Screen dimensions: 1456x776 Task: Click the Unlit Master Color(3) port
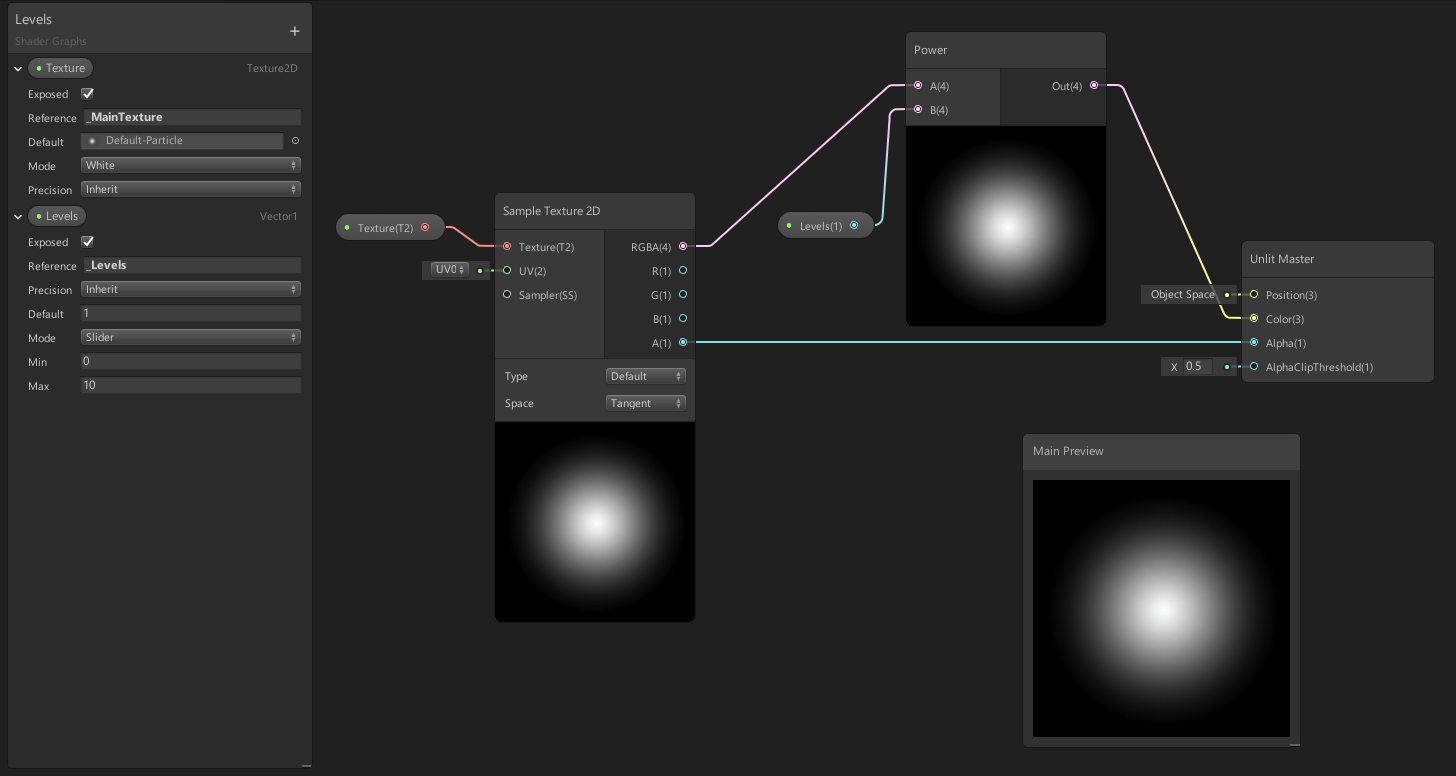(x=1254, y=319)
